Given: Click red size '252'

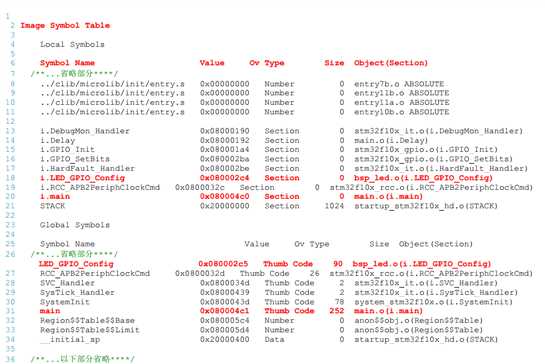Looking at the screenshot, I should [x=336, y=311].
